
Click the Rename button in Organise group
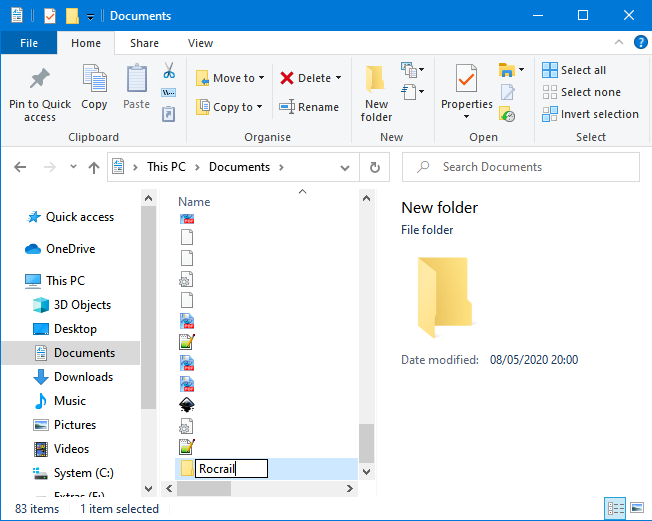pos(309,107)
